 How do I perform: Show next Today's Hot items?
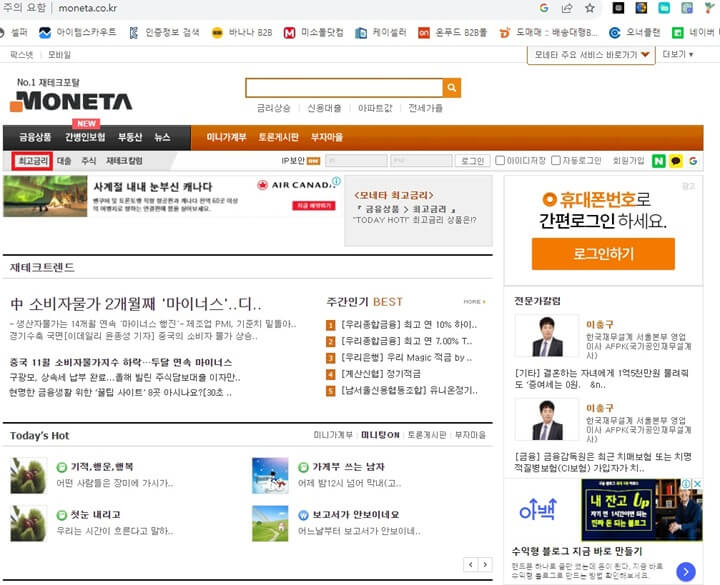(485, 564)
